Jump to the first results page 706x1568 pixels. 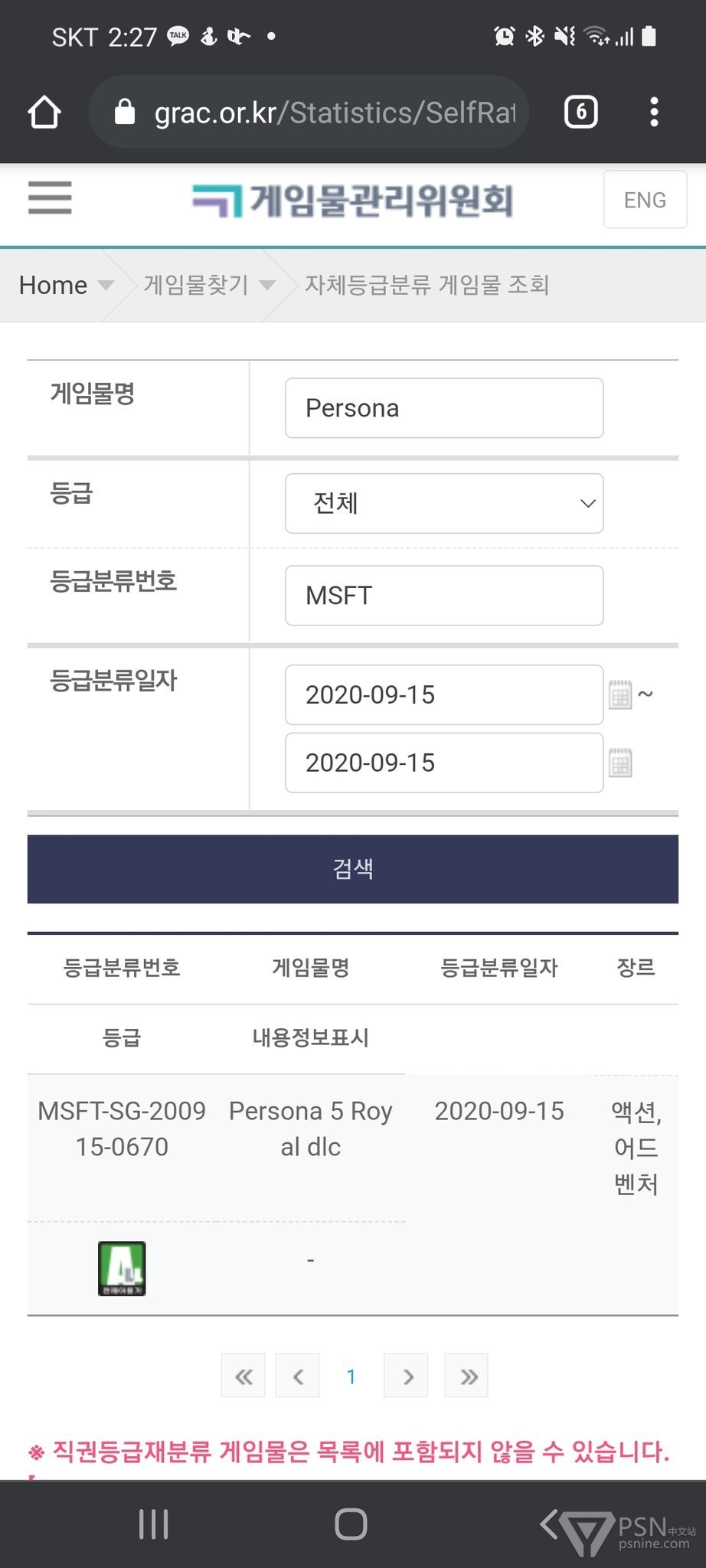244,1377
